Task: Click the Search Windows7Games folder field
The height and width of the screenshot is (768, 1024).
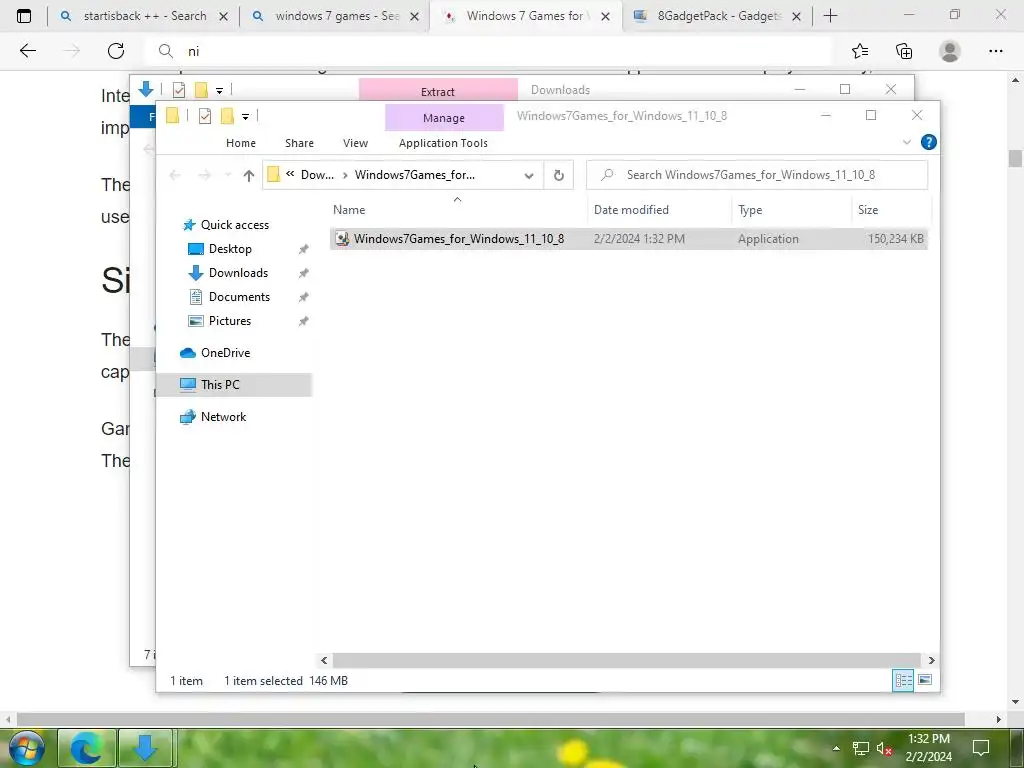Action: pyautogui.click(x=757, y=175)
